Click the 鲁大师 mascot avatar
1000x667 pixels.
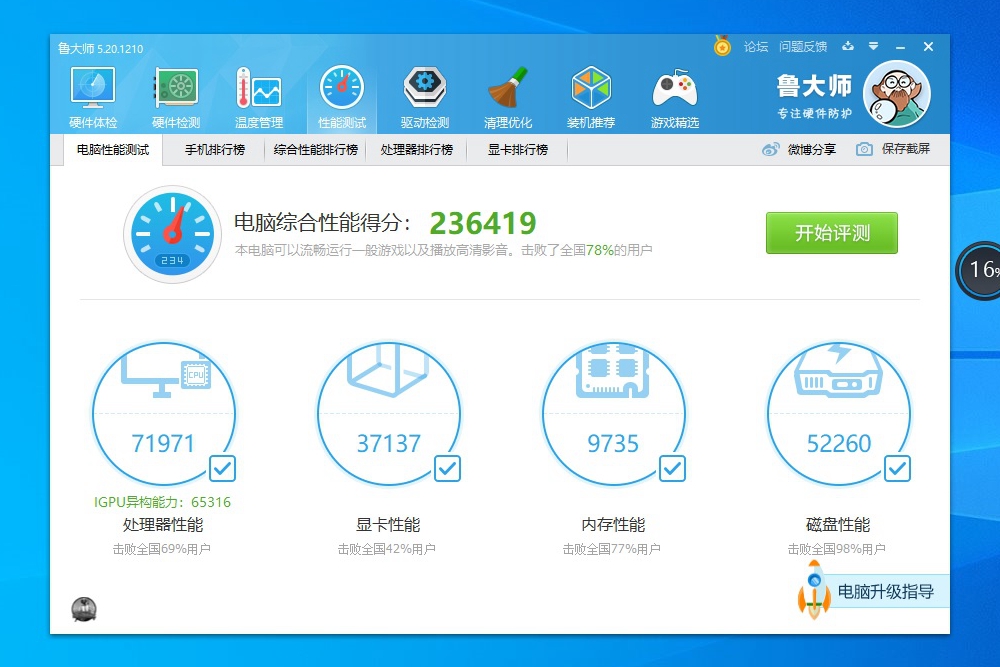pyautogui.click(x=897, y=94)
